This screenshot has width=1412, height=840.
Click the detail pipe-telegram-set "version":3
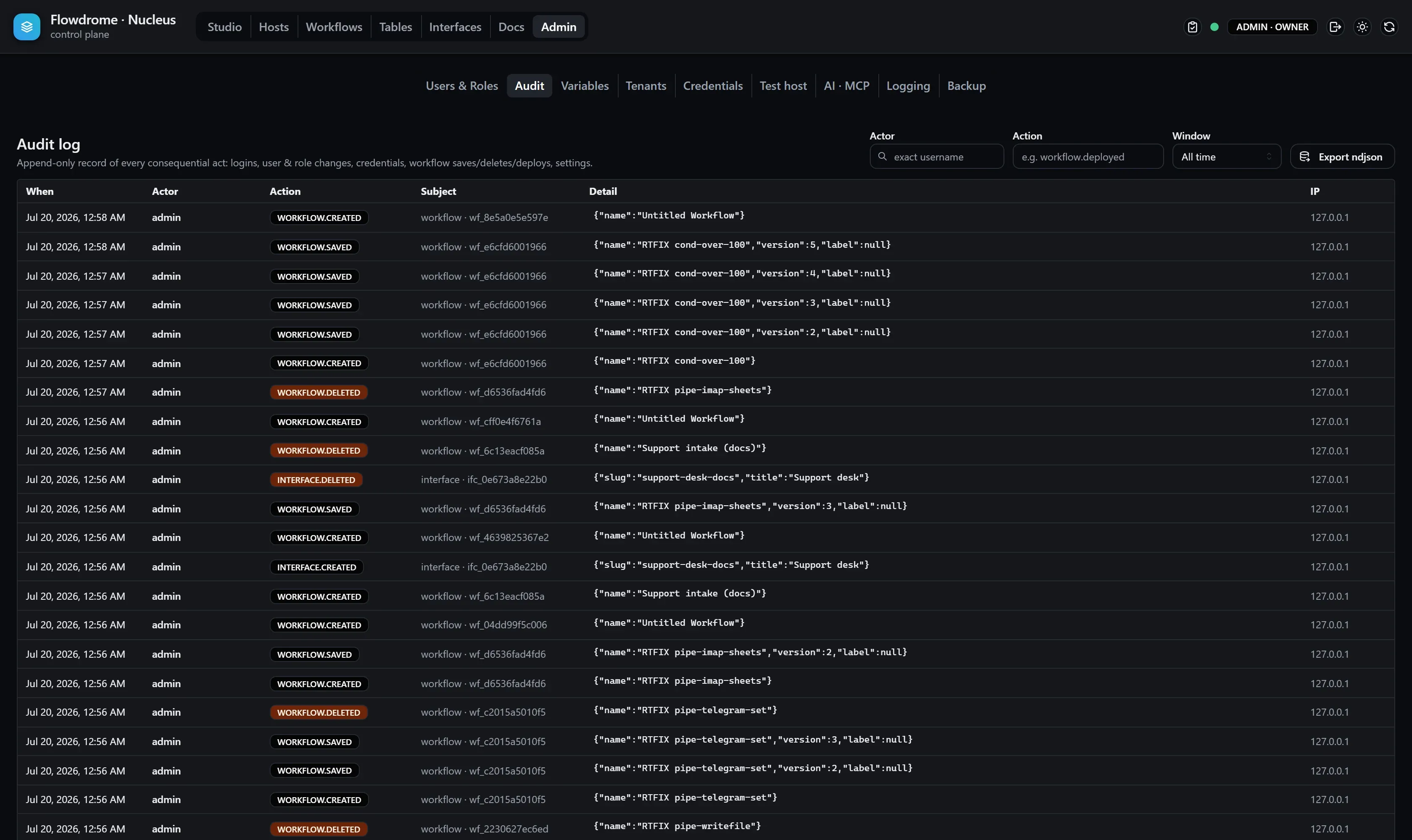(x=753, y=740)
